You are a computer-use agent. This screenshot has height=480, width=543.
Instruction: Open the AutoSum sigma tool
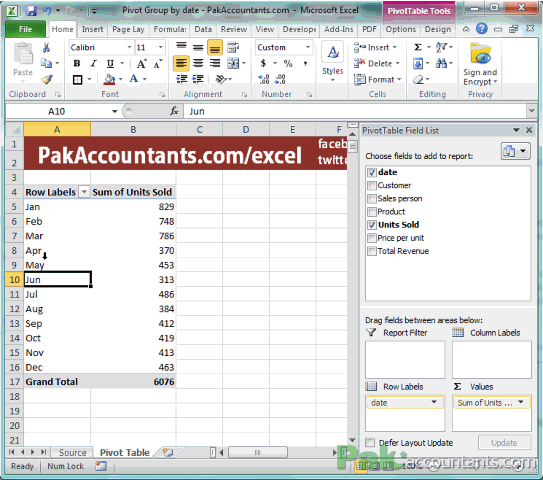pyautogui.click(x=418, y=47)
